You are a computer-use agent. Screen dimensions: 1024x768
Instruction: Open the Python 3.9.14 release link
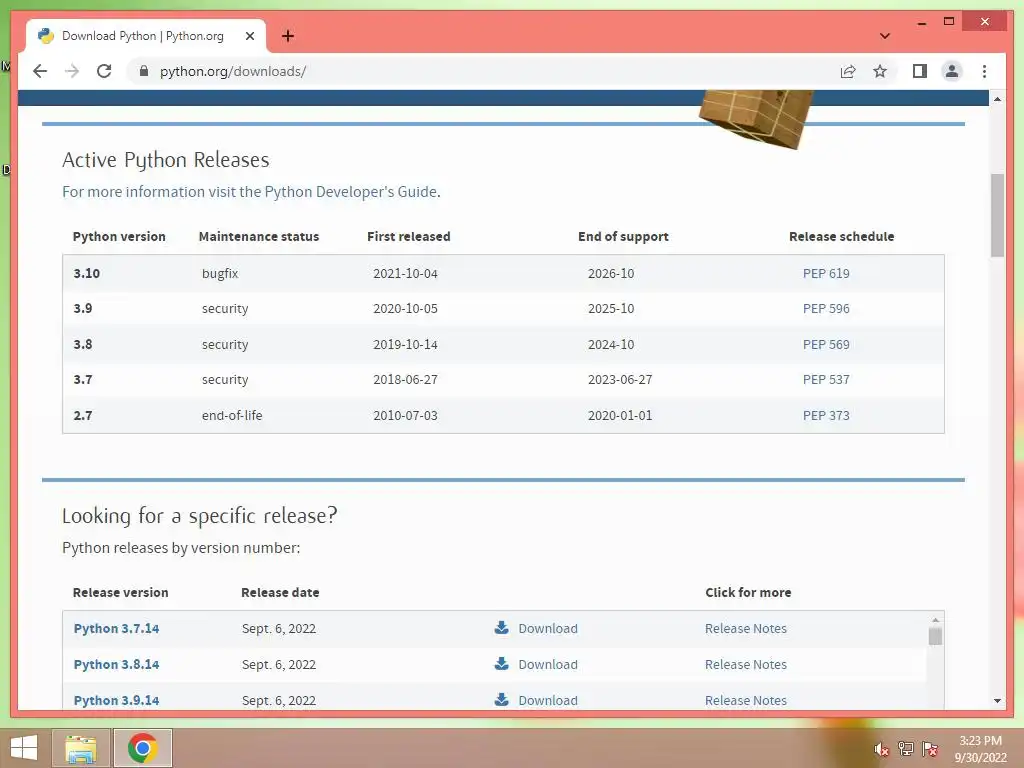coord(116,700)
